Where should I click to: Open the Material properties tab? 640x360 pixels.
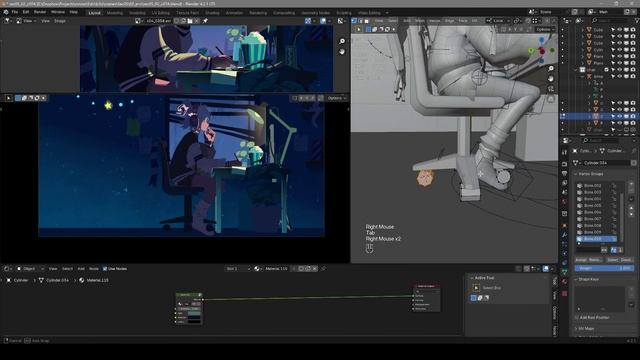(564, 282)
